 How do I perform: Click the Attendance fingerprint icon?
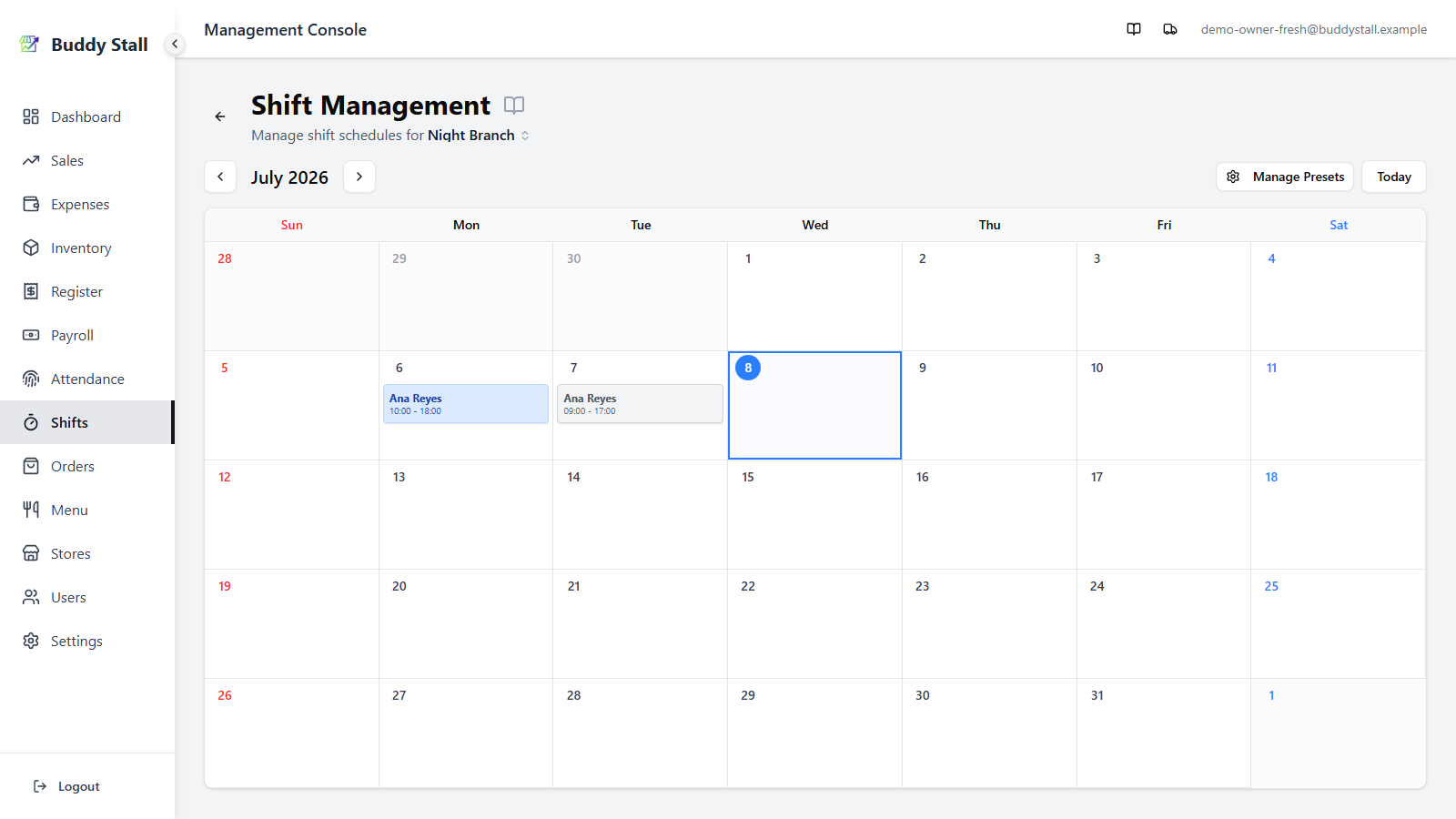31,379
